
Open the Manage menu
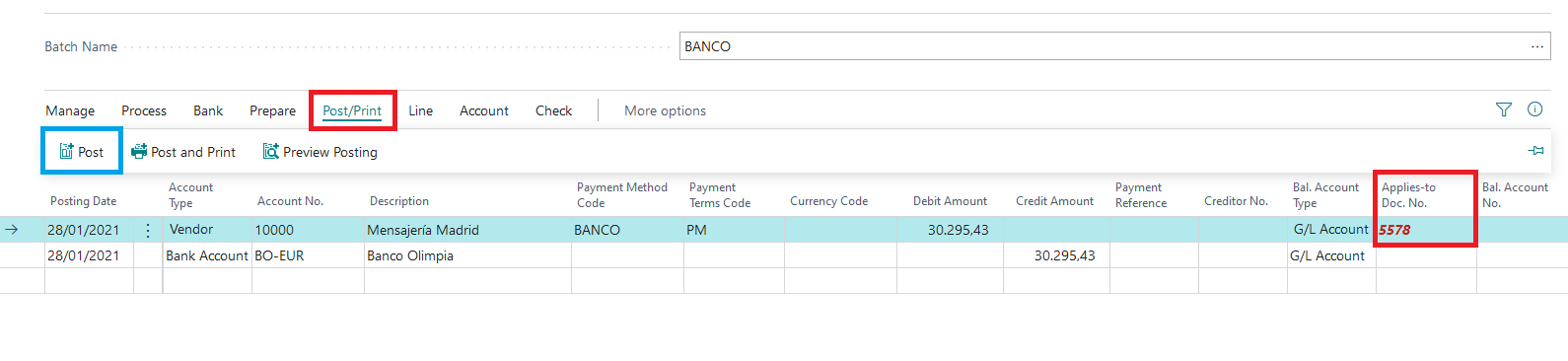(70, 110)
